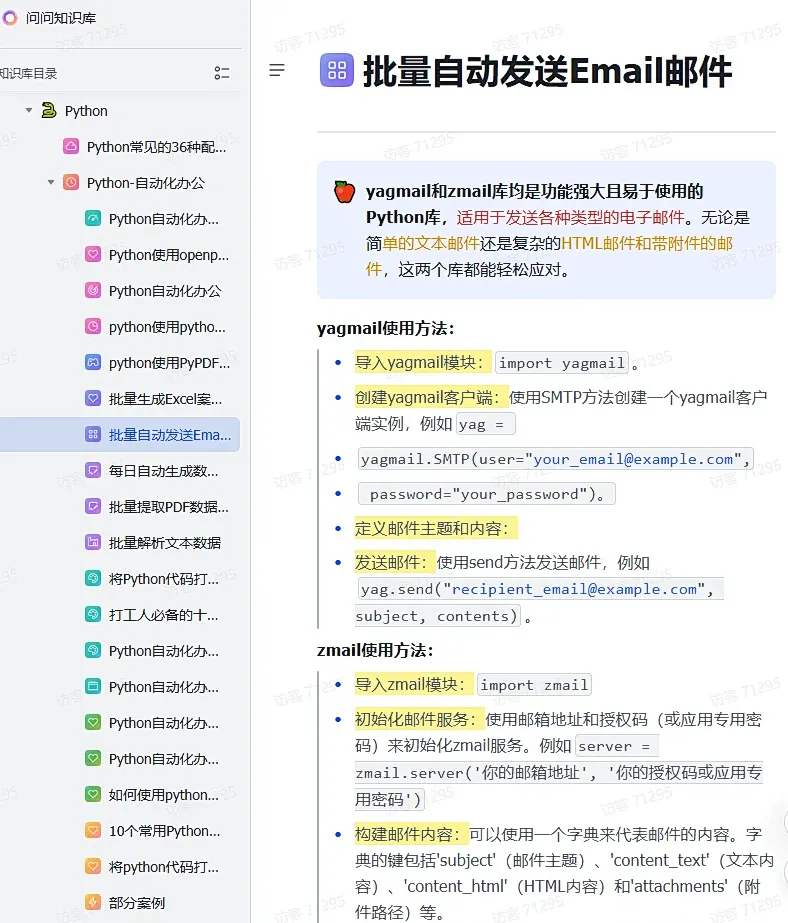
Task: Open 将Python代码打... document
Action: click(x=164, y=579)
